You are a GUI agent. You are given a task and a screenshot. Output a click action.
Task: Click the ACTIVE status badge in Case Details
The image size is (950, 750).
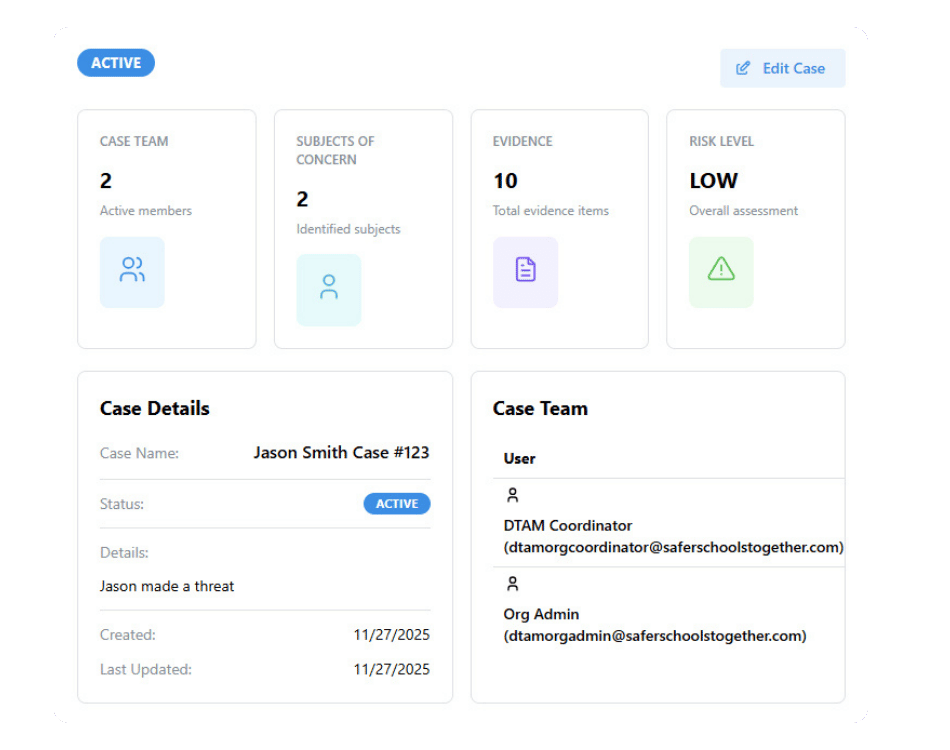point(397,504)
